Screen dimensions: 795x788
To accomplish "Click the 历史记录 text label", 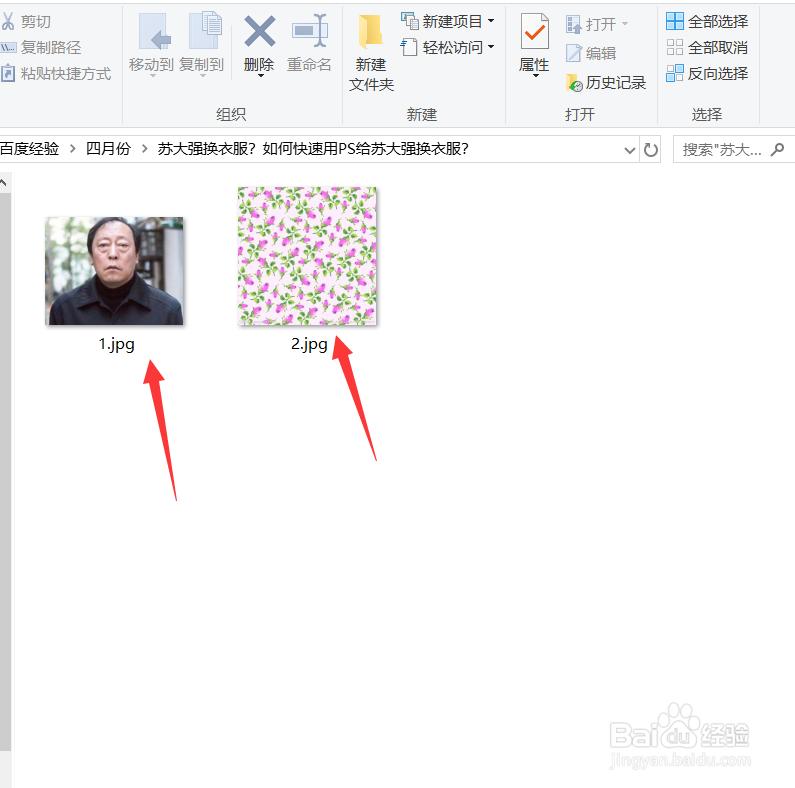I will pyautogui.click(x=616, y=83).
